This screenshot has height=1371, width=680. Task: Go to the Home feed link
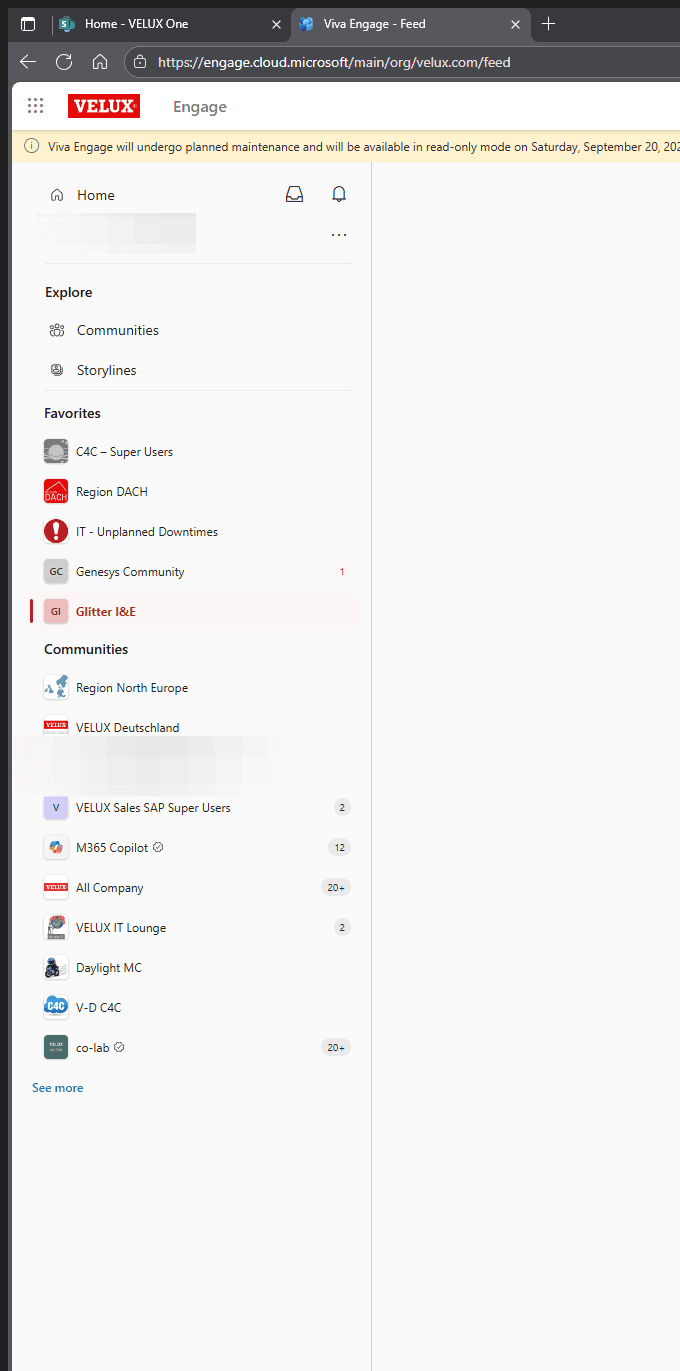tap(96, 195)
